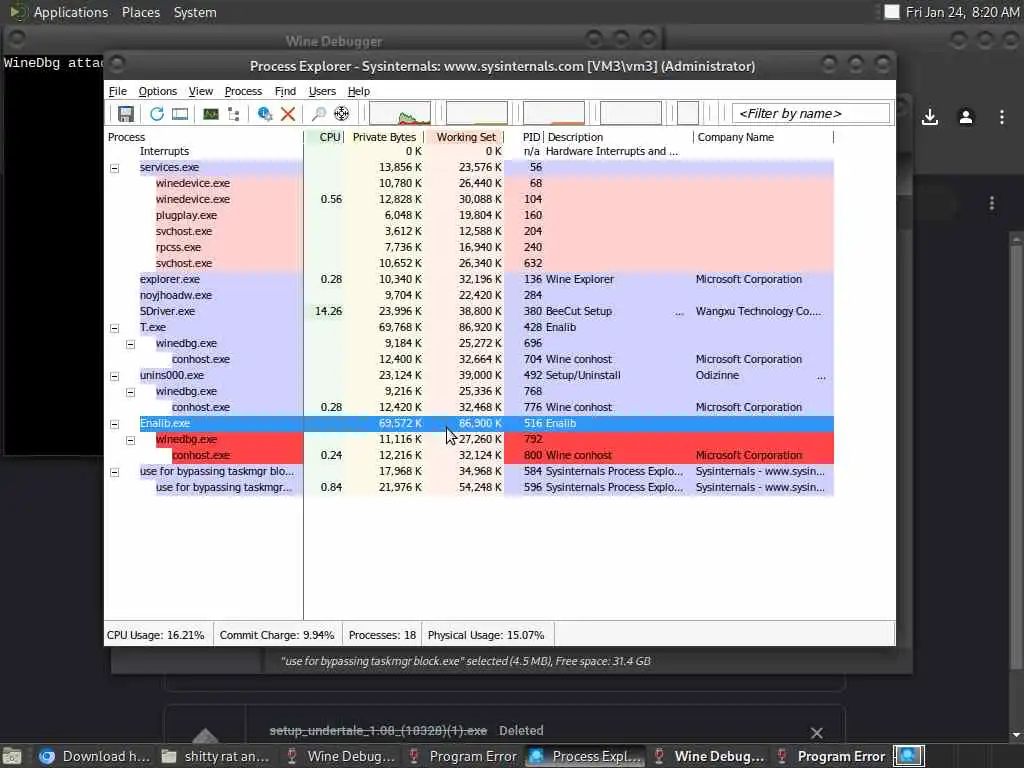
Task: Select the Interrupts row
Action: pos(470,152)
